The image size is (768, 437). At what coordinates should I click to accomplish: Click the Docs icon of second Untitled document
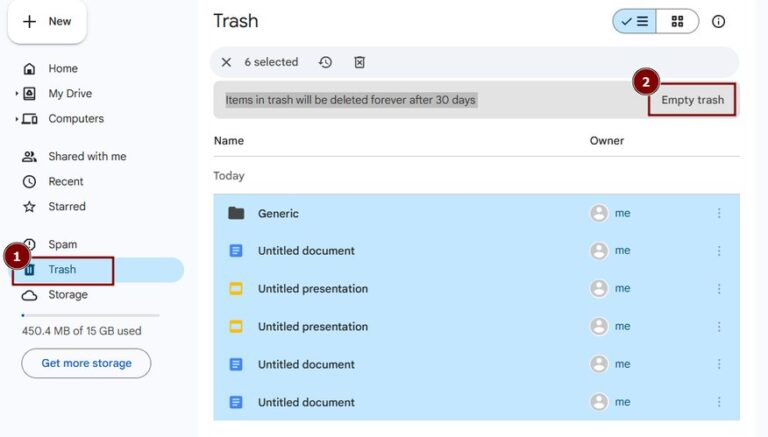pos(236,364)
